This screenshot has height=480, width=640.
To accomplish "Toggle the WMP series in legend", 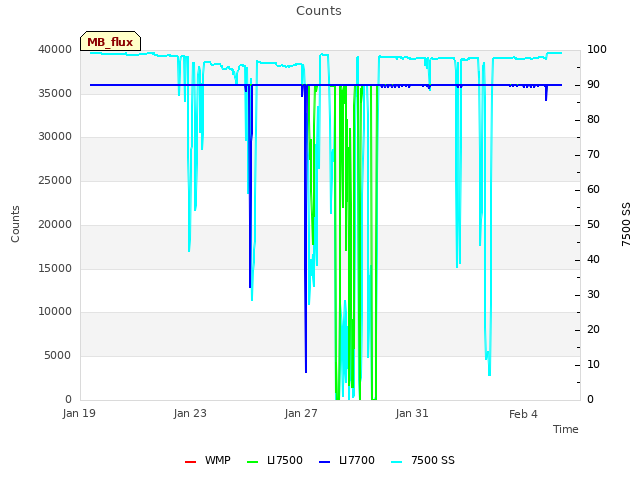I will tap(207, 460).
